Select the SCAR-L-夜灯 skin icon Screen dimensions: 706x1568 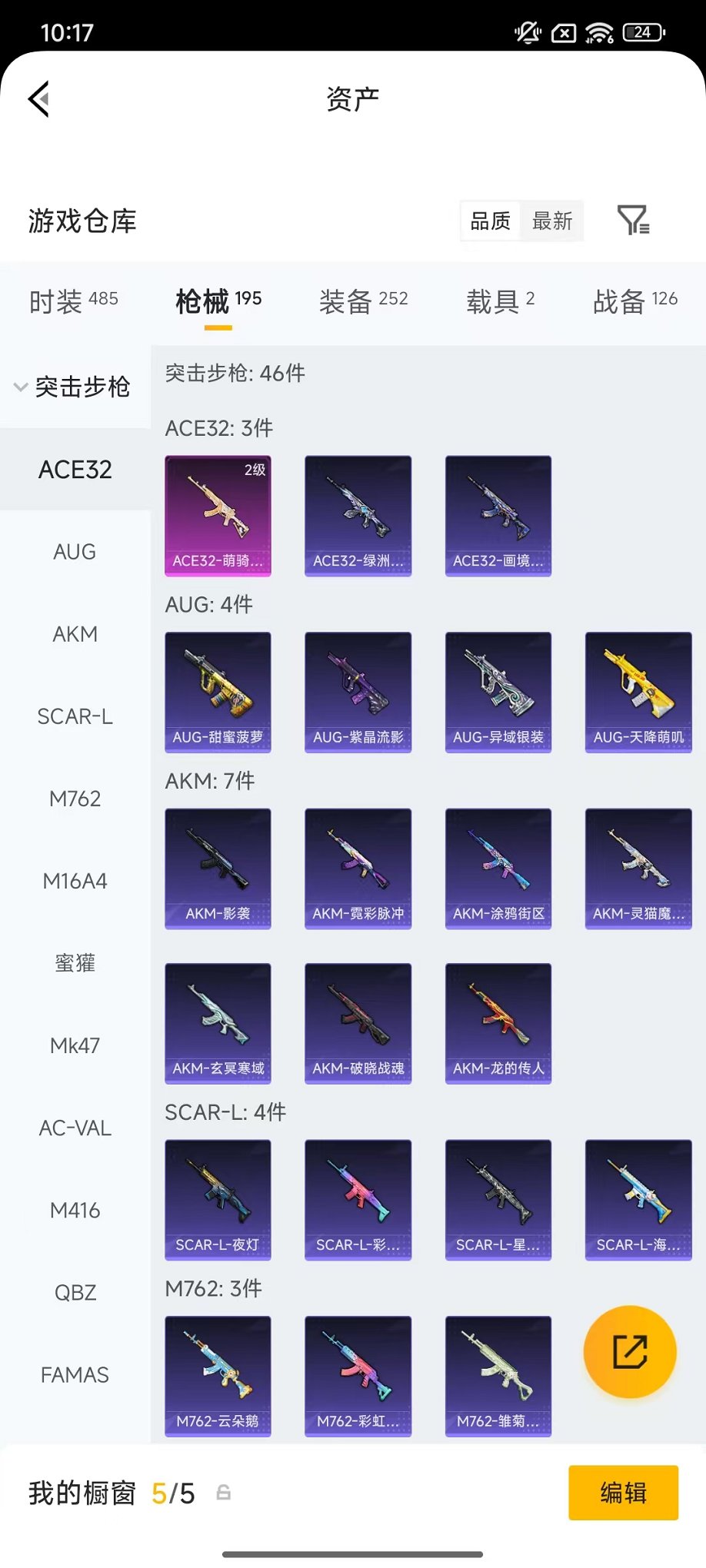point(218,1200)
